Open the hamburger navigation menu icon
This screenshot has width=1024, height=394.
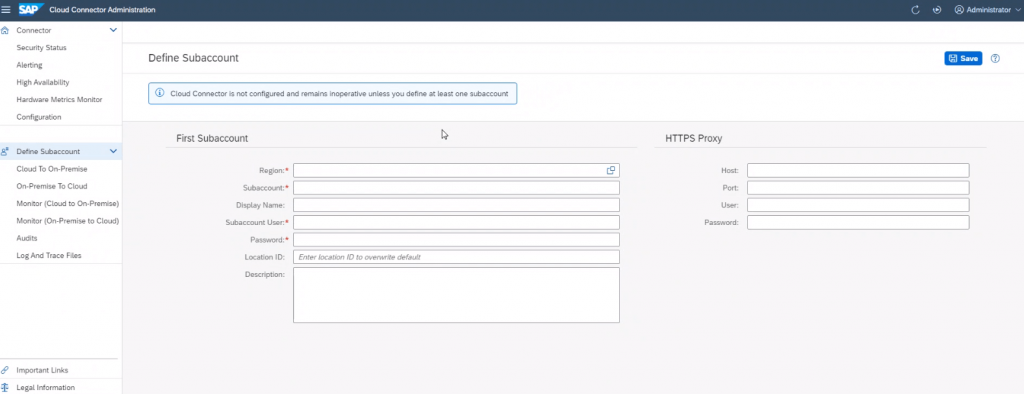click(6, 10)
